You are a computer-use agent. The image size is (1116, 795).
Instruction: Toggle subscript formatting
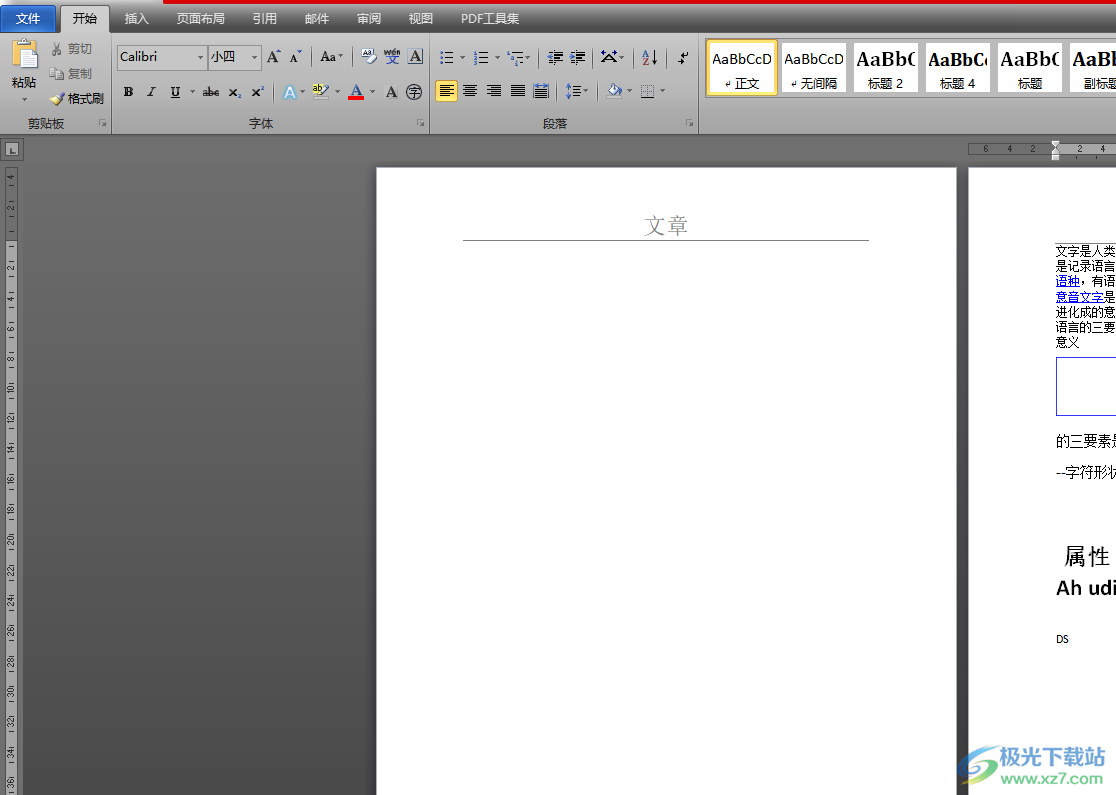[234, 92]
